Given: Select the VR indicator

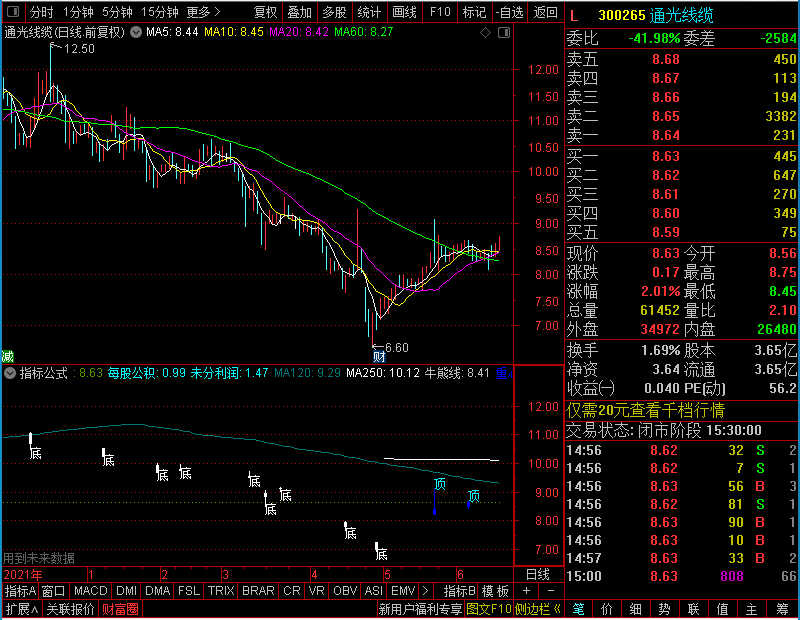Looking at the screenshot, I should pos(316,591).
